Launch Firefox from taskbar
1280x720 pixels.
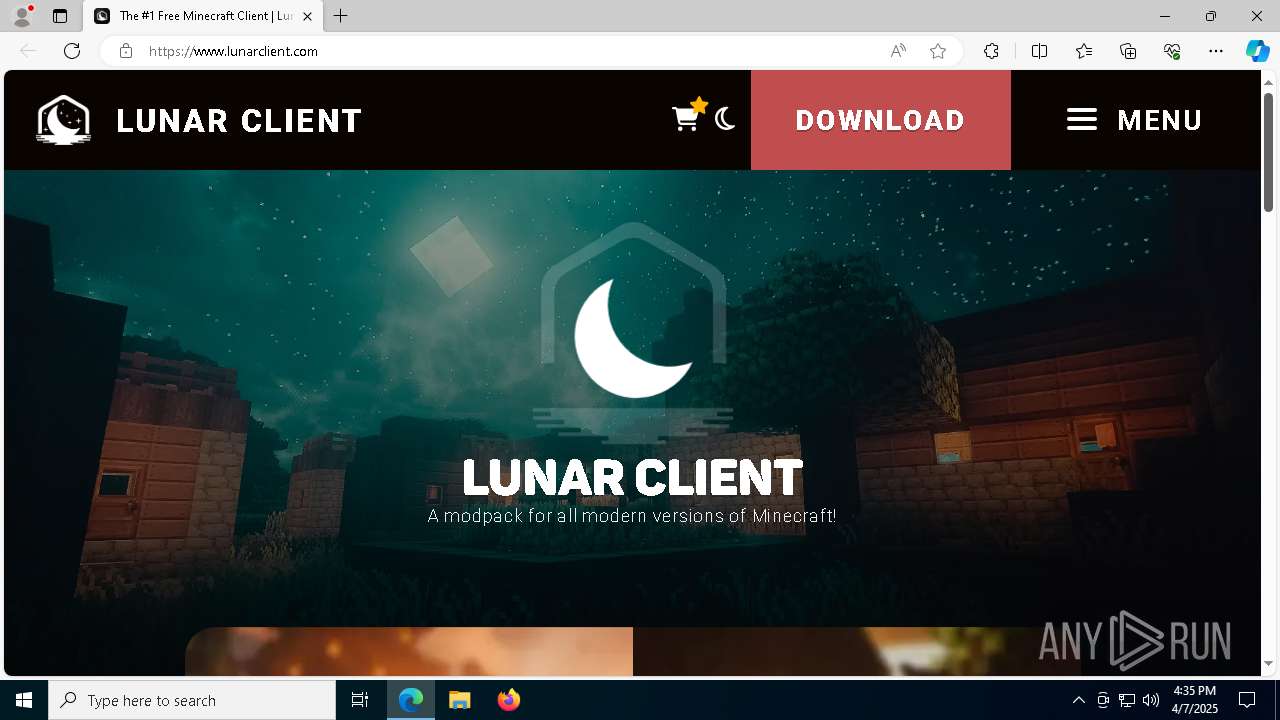[508, 700]
